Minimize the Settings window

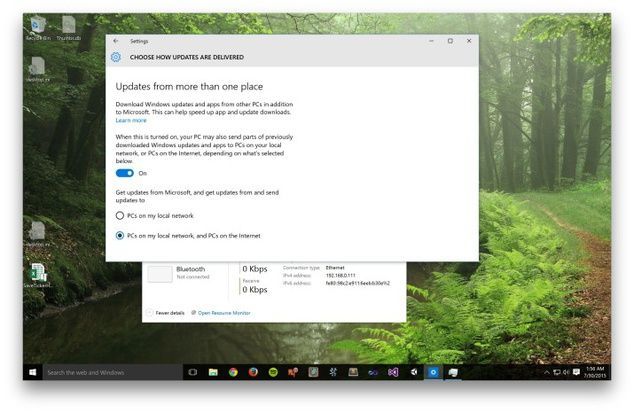coord(431,41)
